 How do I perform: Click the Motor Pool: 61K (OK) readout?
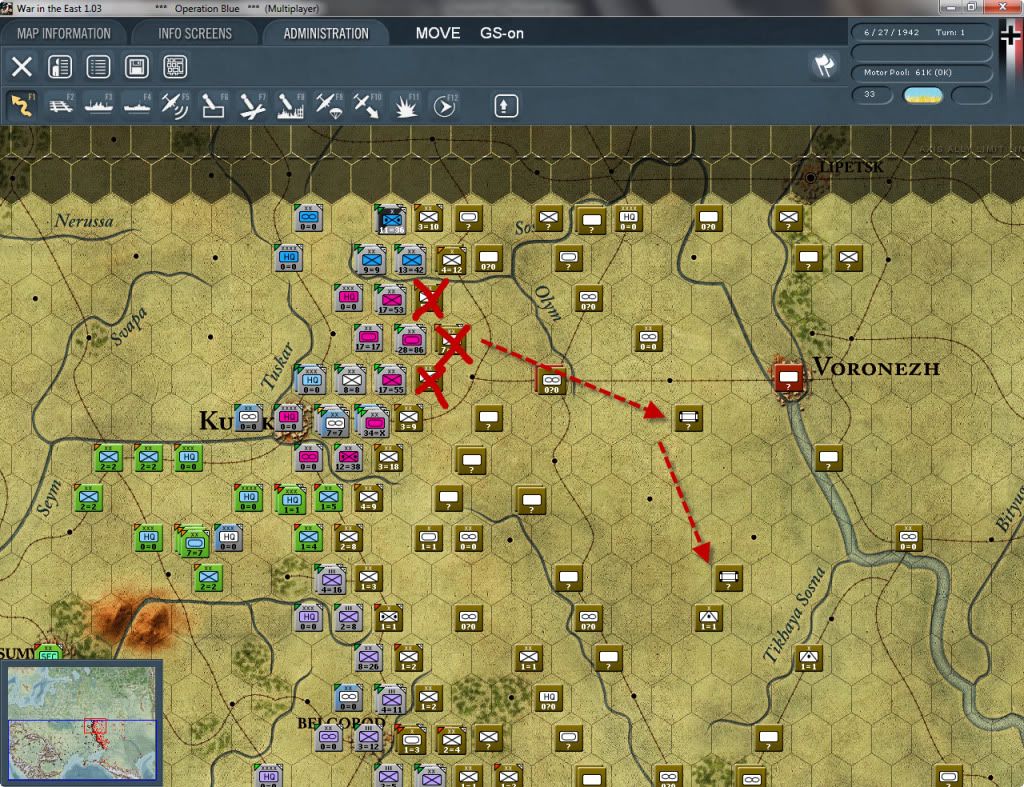908,72
